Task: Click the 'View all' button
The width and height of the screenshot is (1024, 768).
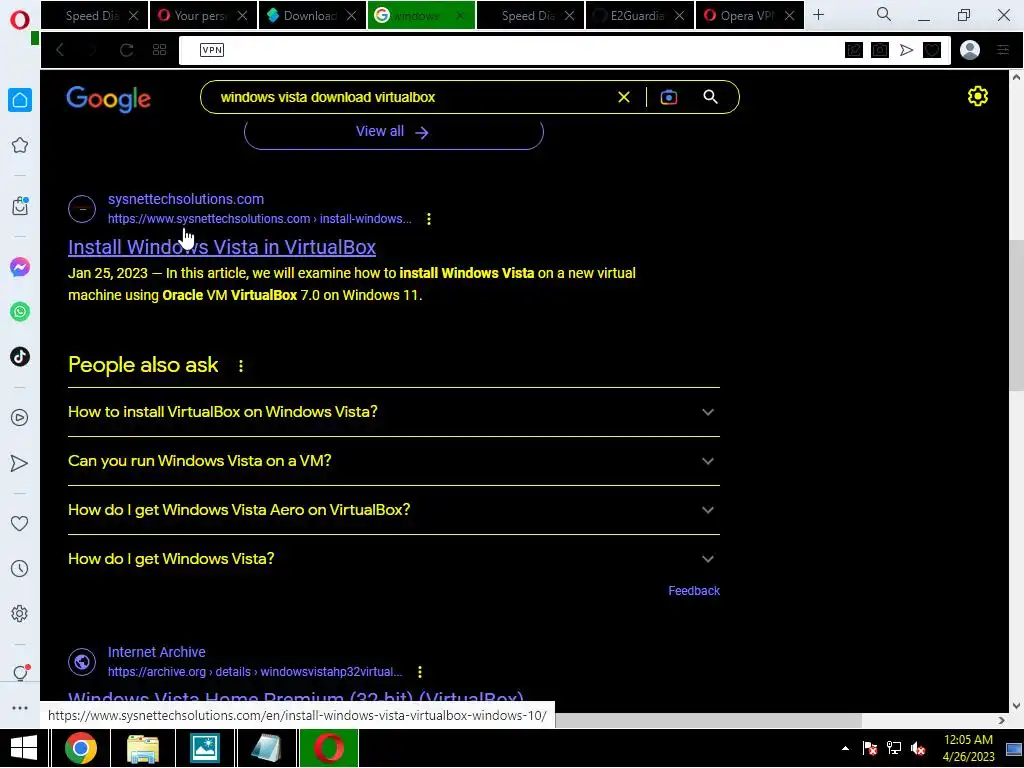Action: [x=393, y=133]
